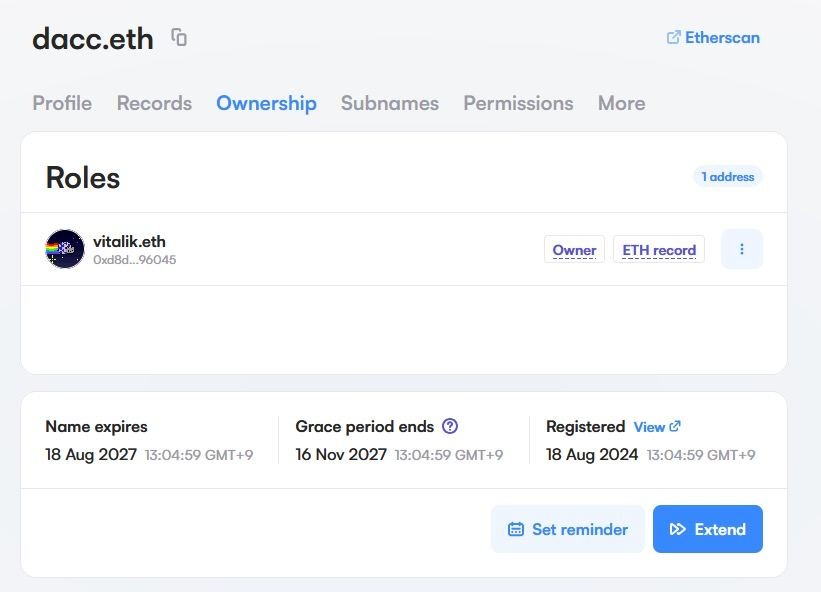Click the ETH record role tag
Screen dimensions: 821x592
(658, 250)
